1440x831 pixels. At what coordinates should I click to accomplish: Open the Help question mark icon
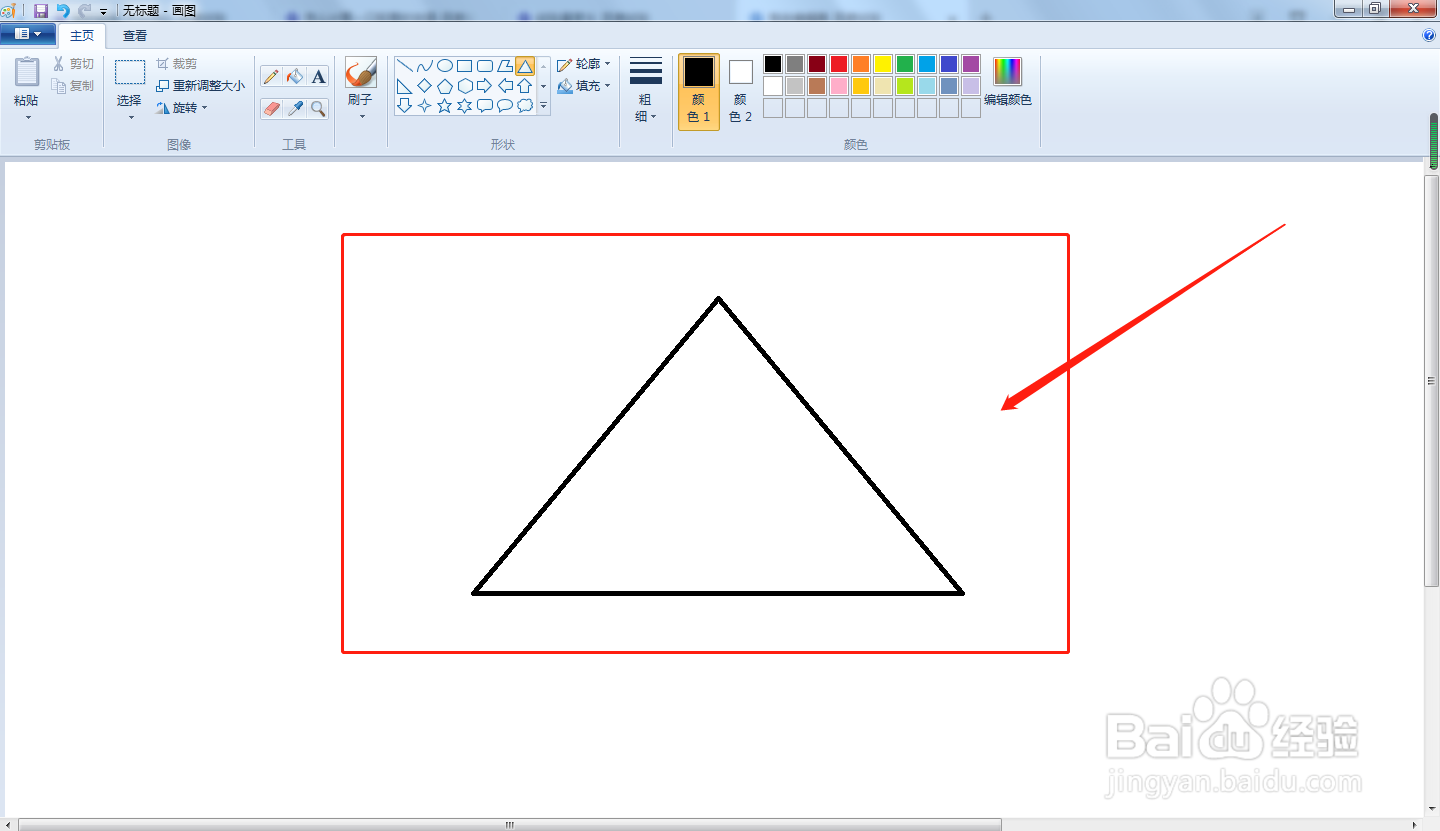point(1429,35)
